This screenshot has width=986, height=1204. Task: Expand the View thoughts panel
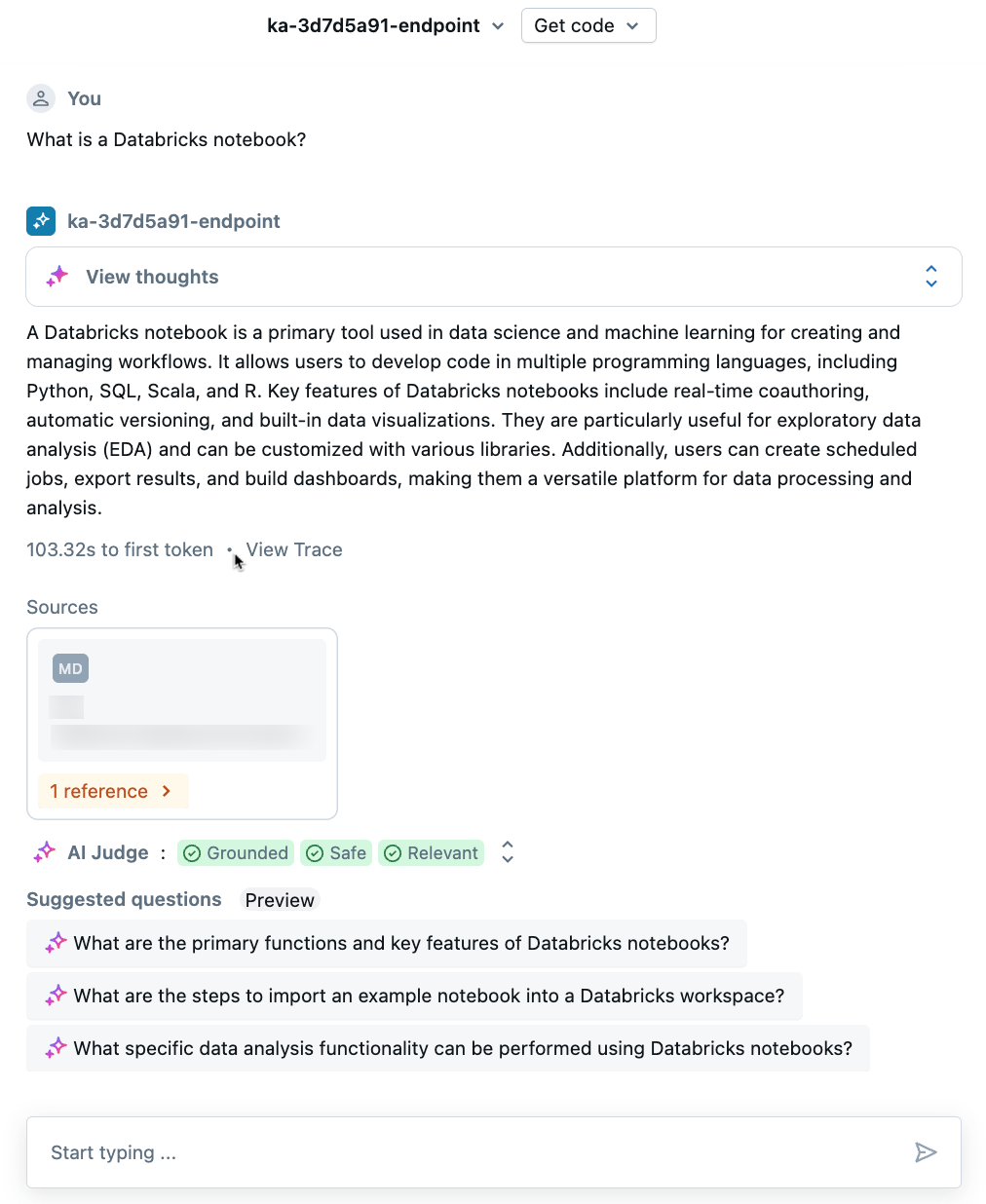coord(931,277)
